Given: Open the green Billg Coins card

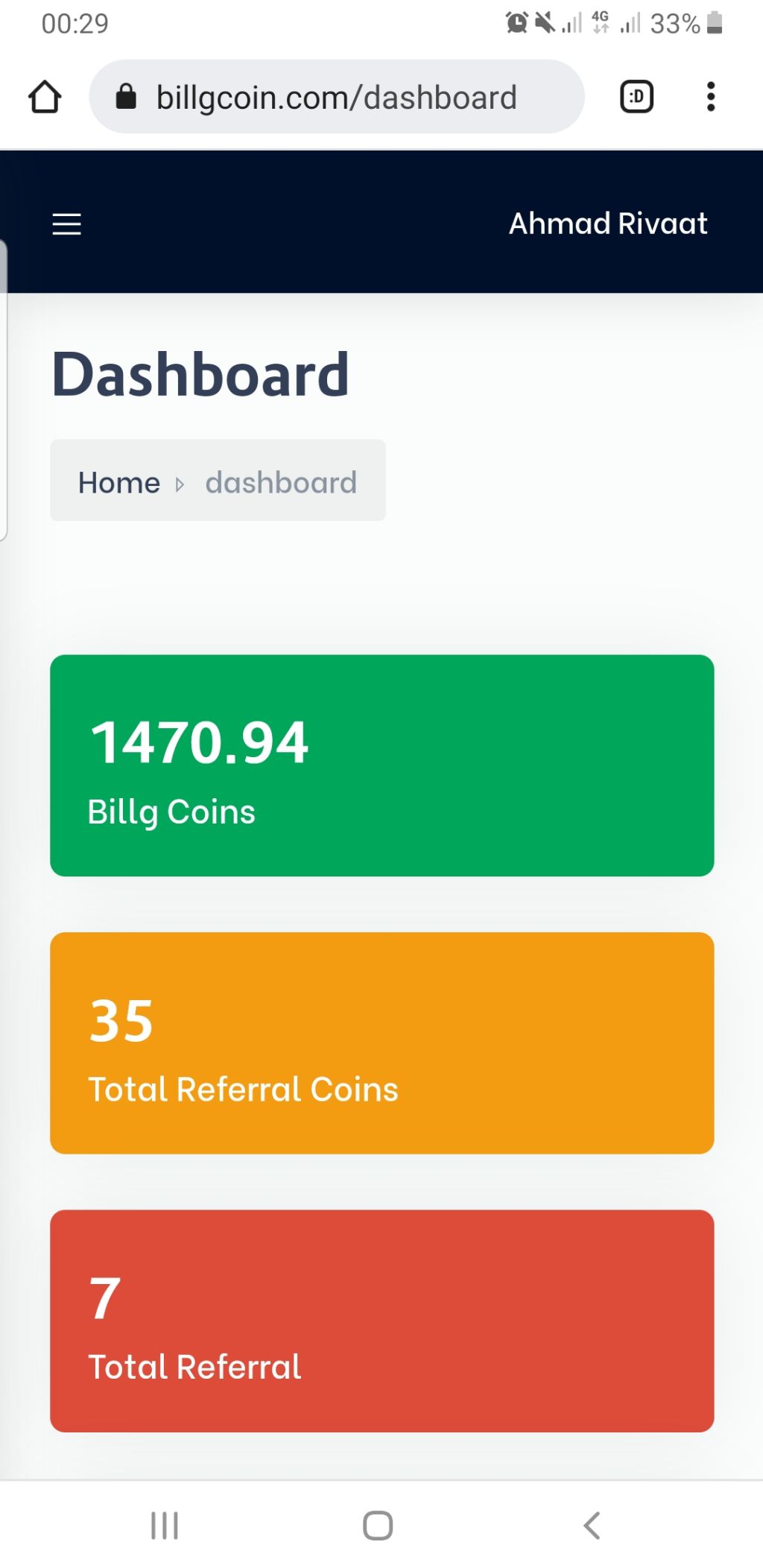Looking at the screenshot, I should [382, 765].
